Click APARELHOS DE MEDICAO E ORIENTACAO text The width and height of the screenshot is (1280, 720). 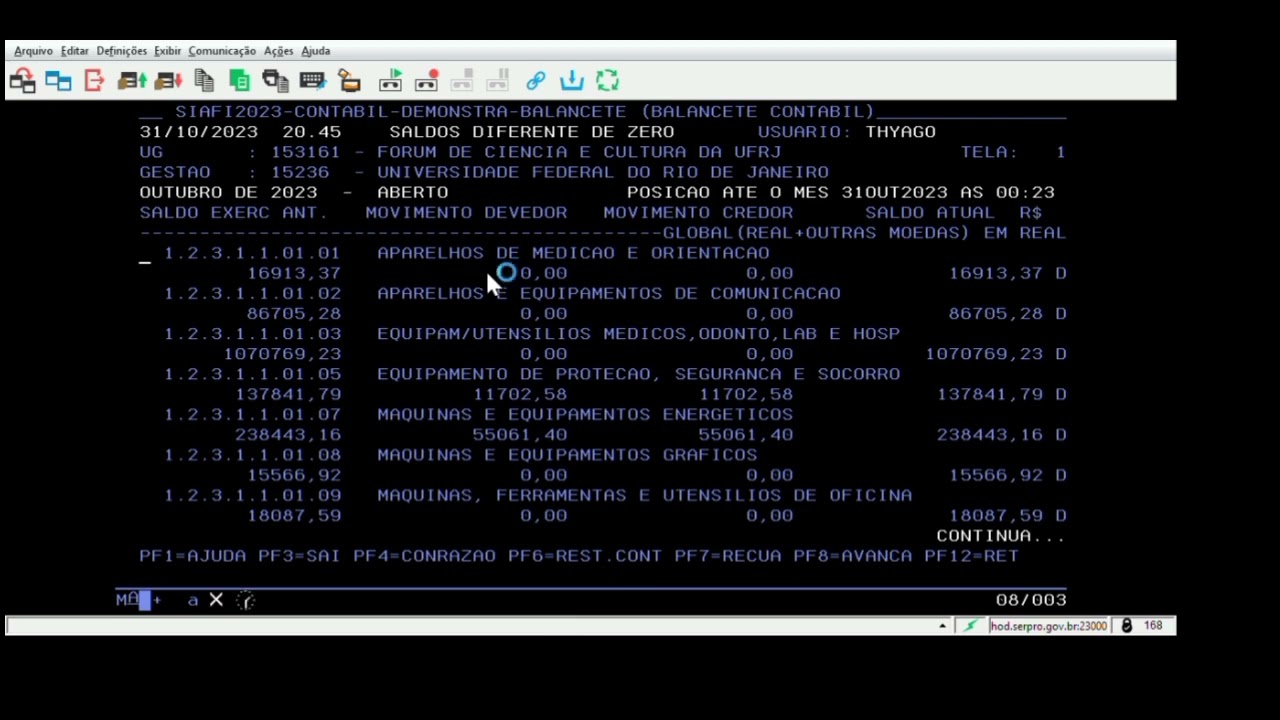click(573, 253)
